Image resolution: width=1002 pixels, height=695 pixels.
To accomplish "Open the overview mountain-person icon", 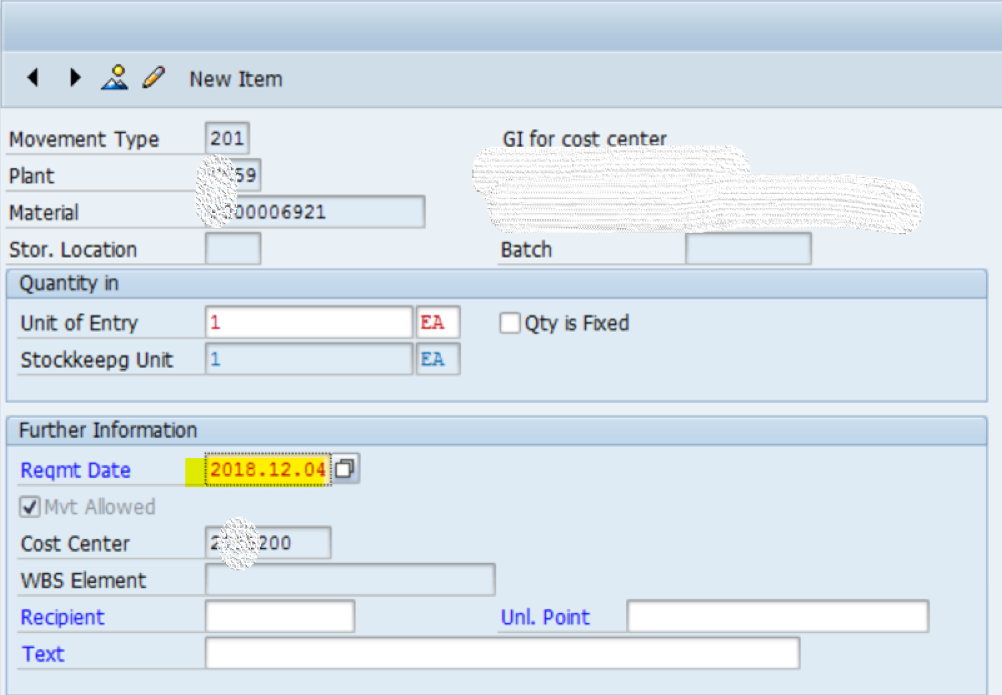I will 115,78.
